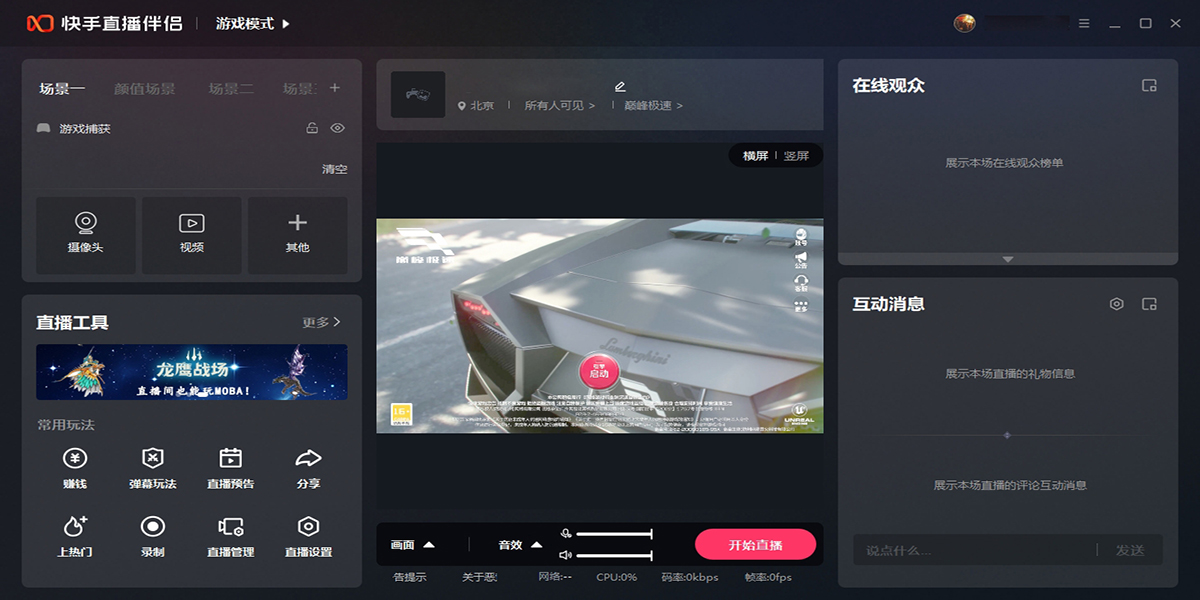Click the CPU:0% status text
This screenshot has width=1200, height=600.
(x=616, y=577)
